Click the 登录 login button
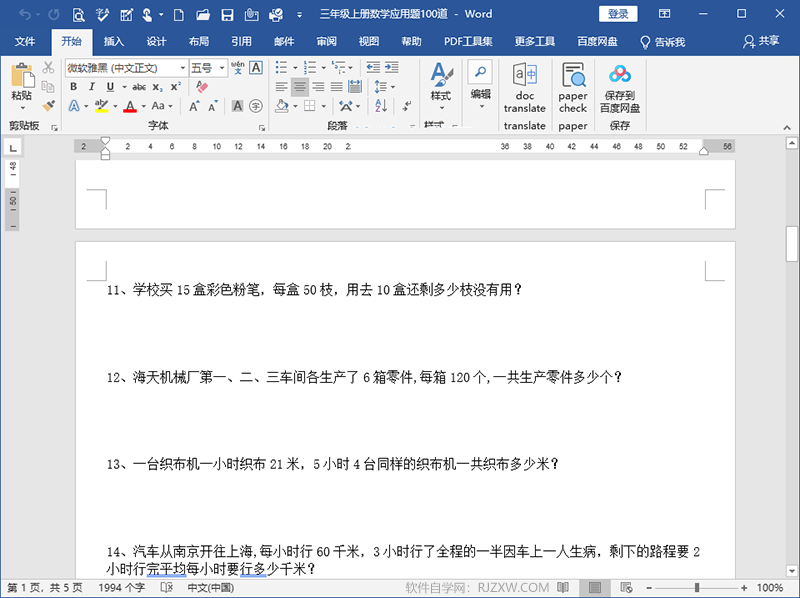 click(x=617, y=12)
